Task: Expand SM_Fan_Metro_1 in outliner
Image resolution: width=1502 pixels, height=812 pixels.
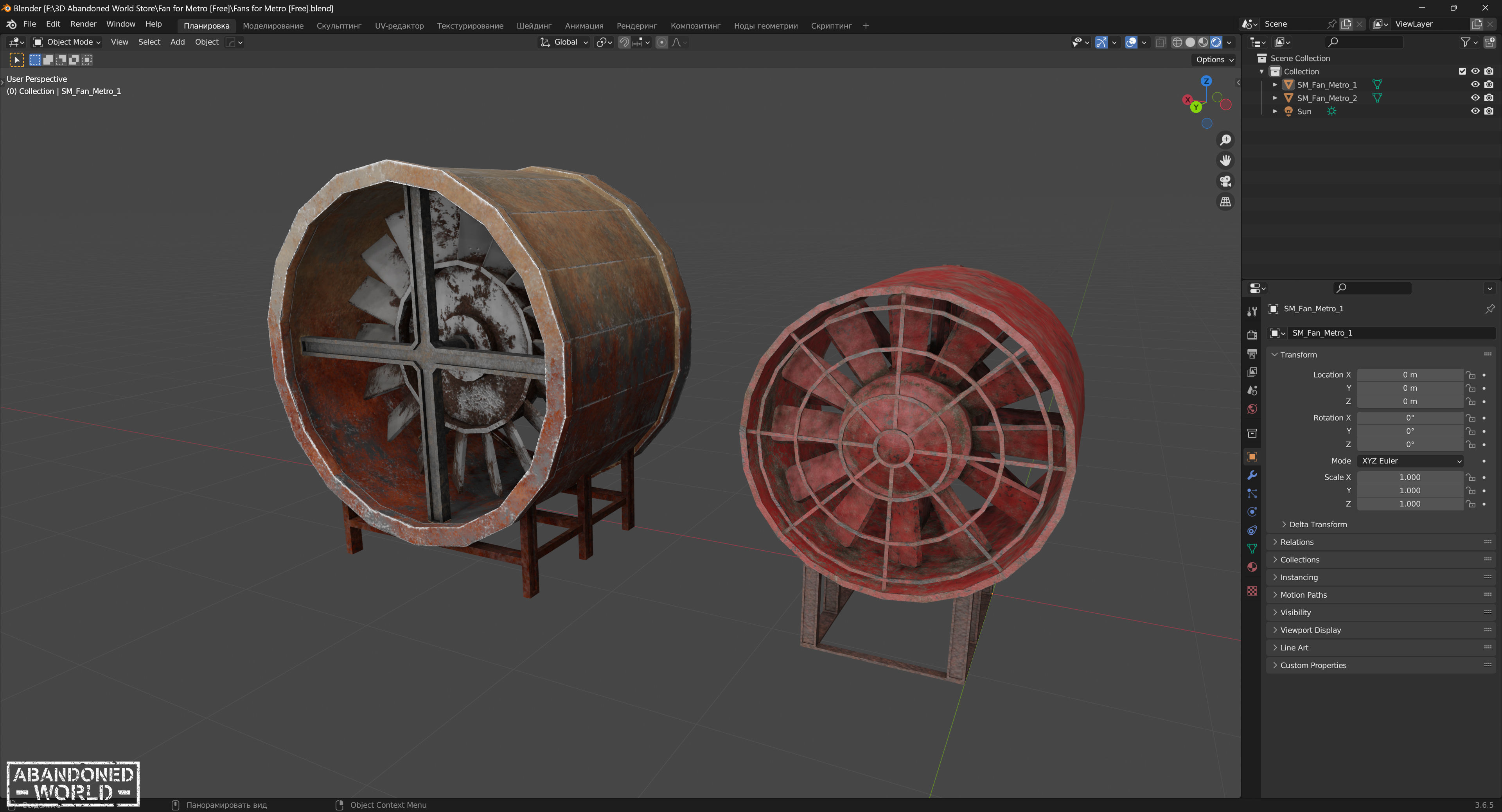Action: pos(1275,84)
